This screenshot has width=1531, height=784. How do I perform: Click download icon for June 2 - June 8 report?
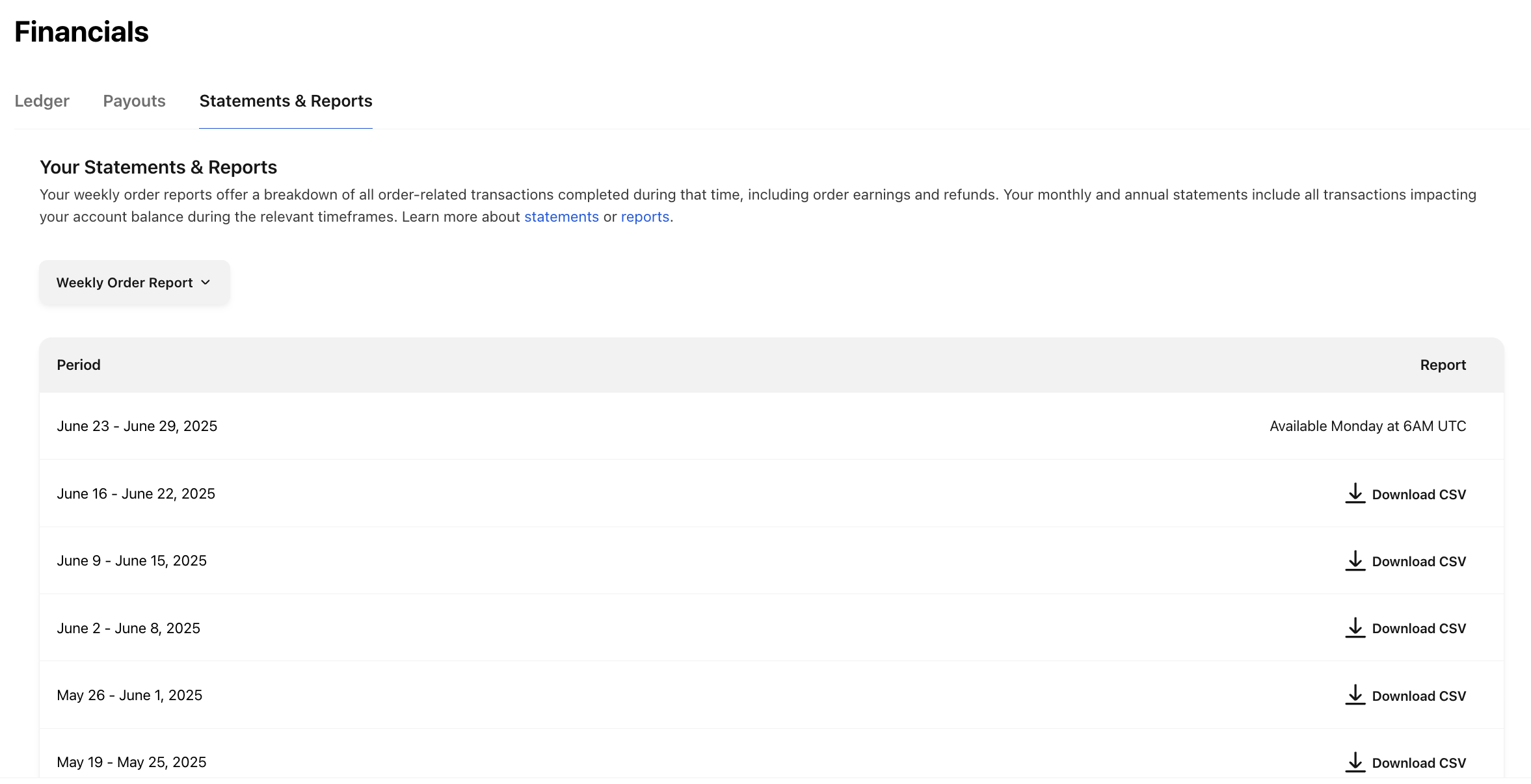pos(1355,628)
